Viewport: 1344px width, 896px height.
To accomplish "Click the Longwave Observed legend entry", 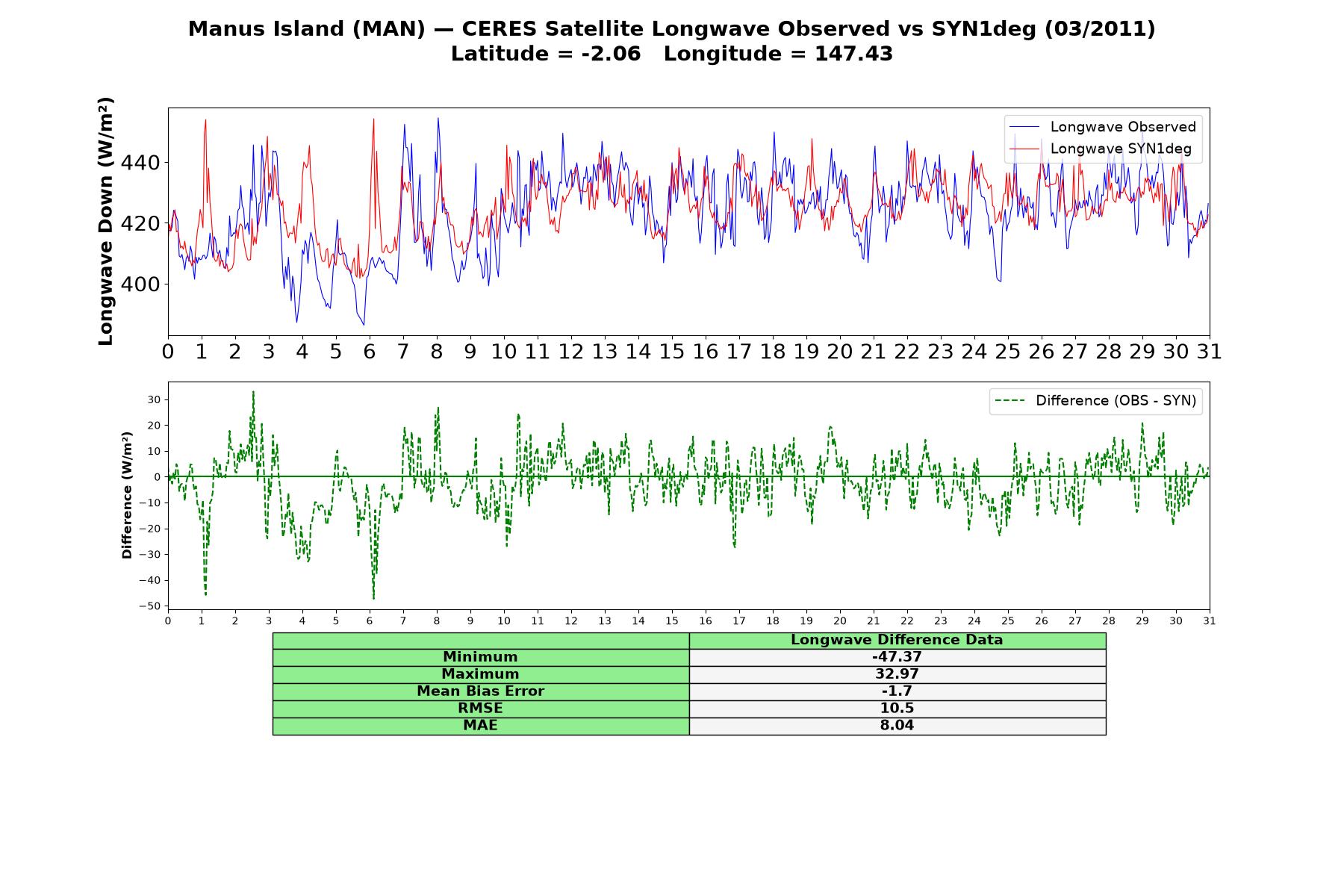I will (x=1102, y=127).
